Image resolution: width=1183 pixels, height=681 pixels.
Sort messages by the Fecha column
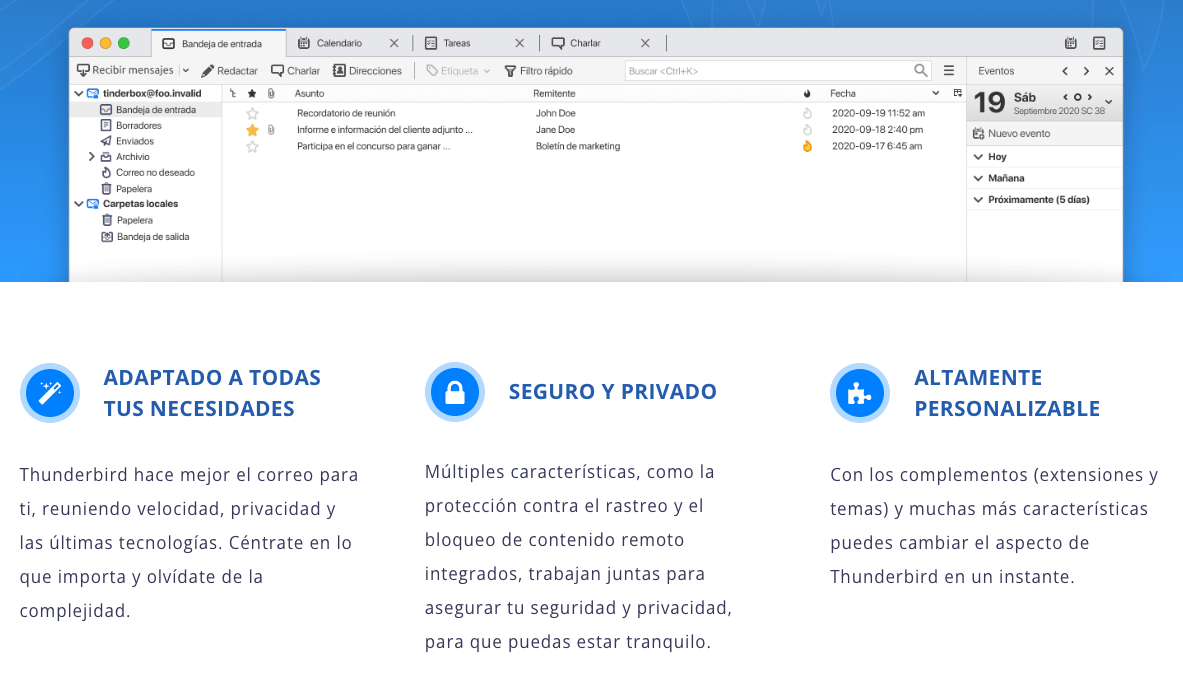842,93
